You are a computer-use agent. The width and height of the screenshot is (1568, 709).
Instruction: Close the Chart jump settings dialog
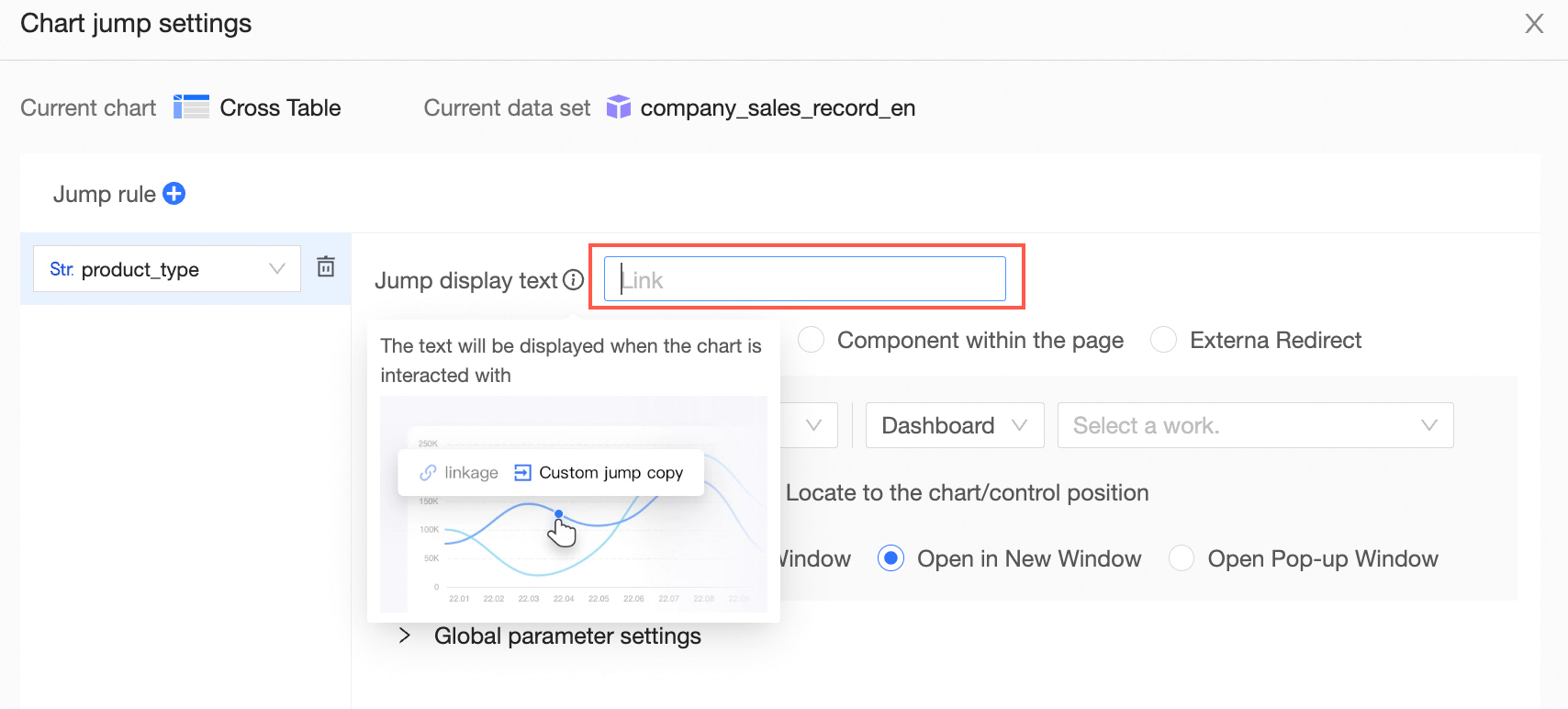pos(1534,24)
